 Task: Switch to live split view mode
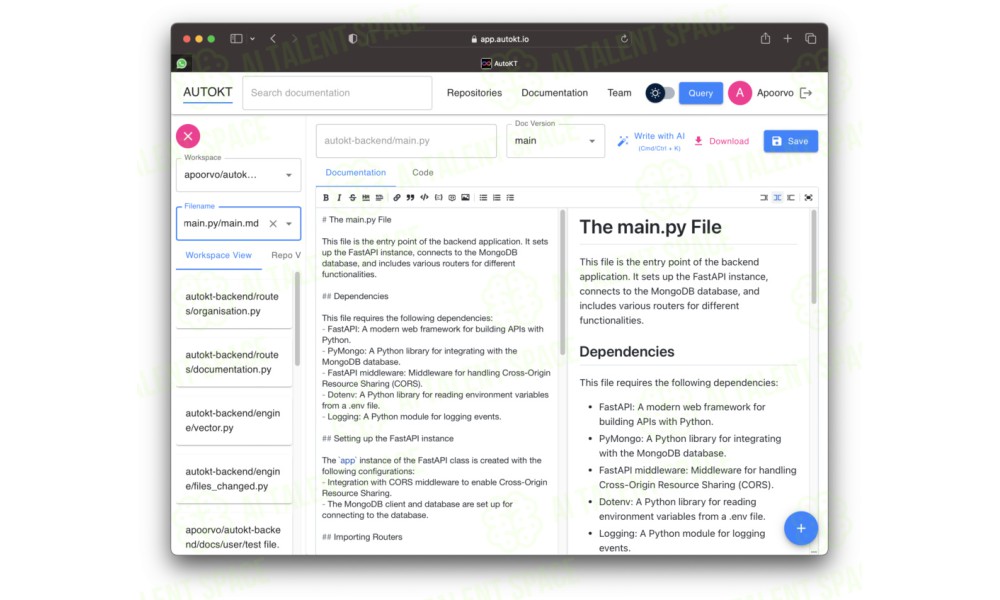(x=777, y=198)
